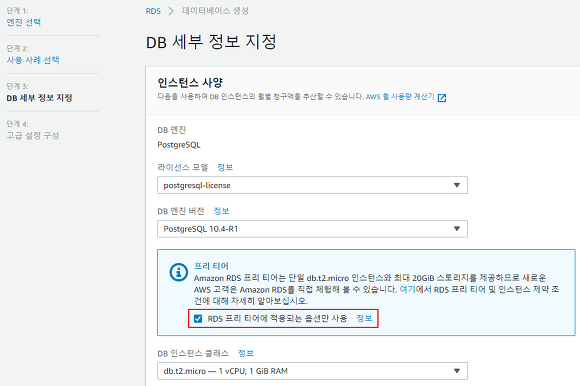
Task: Open 정보 link next to 라이선스 모델
Action: tap(225, 167)
